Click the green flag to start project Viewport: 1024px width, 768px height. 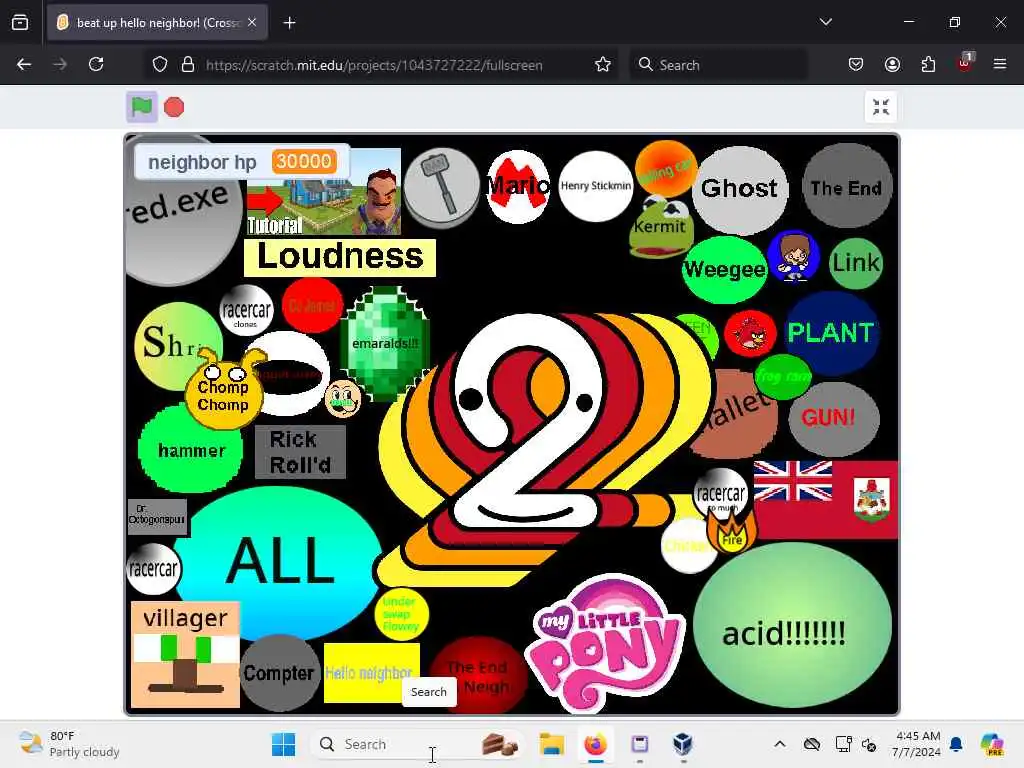pos(142,106)
